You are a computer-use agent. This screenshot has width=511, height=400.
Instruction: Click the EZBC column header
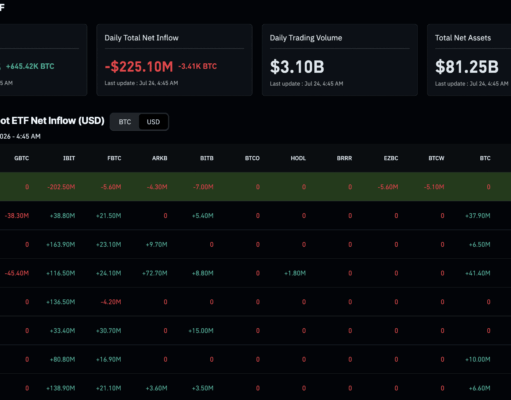coord(391,158)
